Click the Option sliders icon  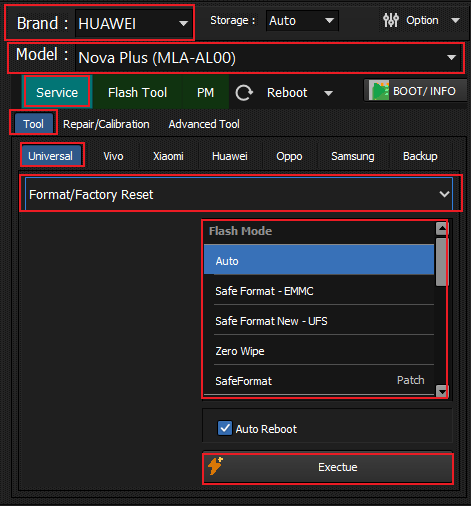pyautogui.click(x=391, y=20)
